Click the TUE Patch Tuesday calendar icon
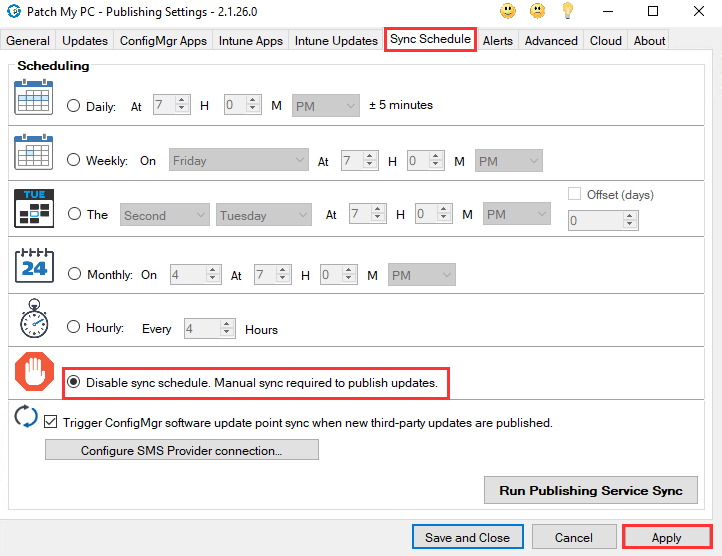Viewport: 722px width, 556px height. 34,208
